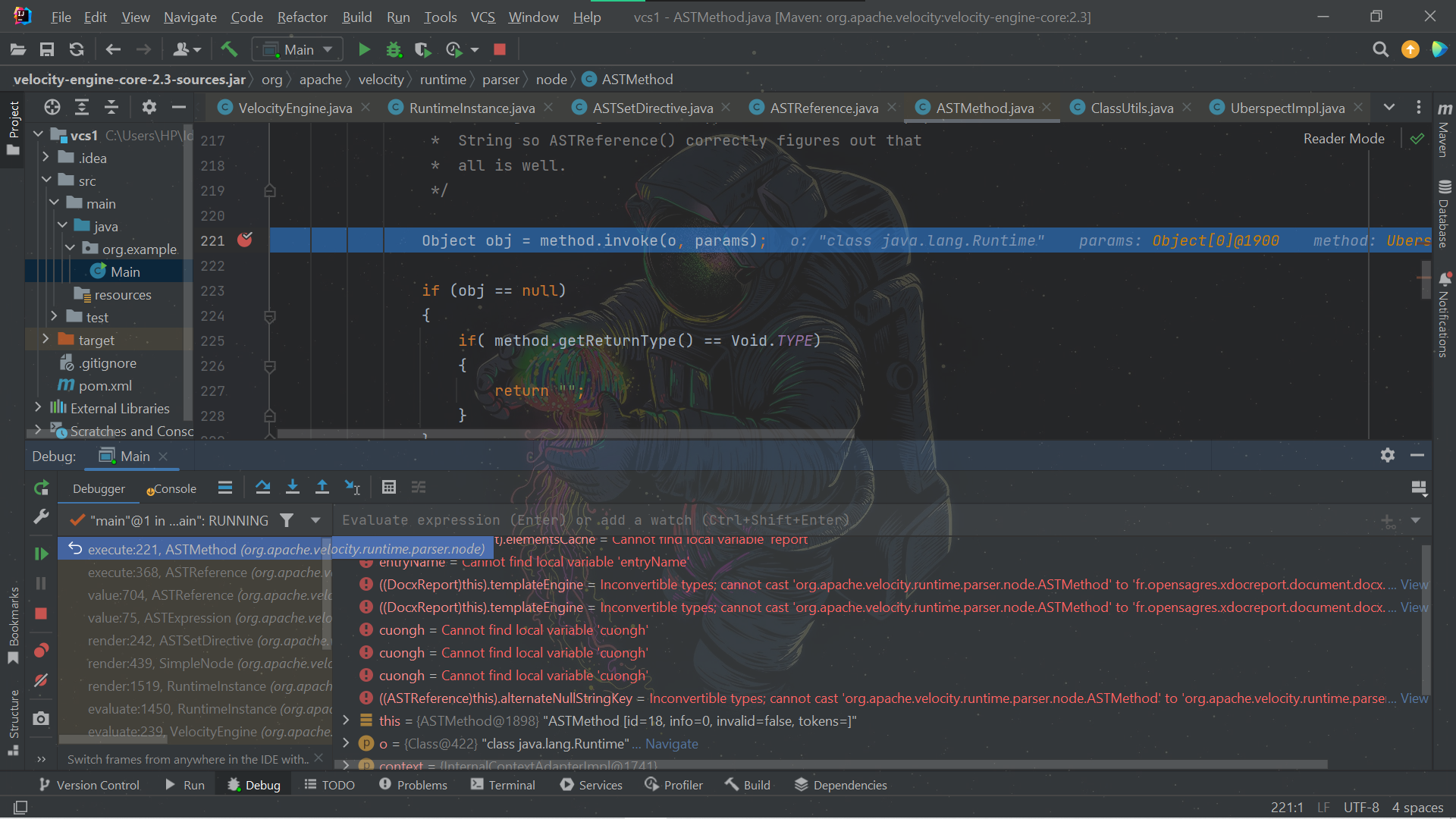Click Step Over debugger icon
Image resolution: width=1456 pixels, height=819 pixels.
point(263,488)
